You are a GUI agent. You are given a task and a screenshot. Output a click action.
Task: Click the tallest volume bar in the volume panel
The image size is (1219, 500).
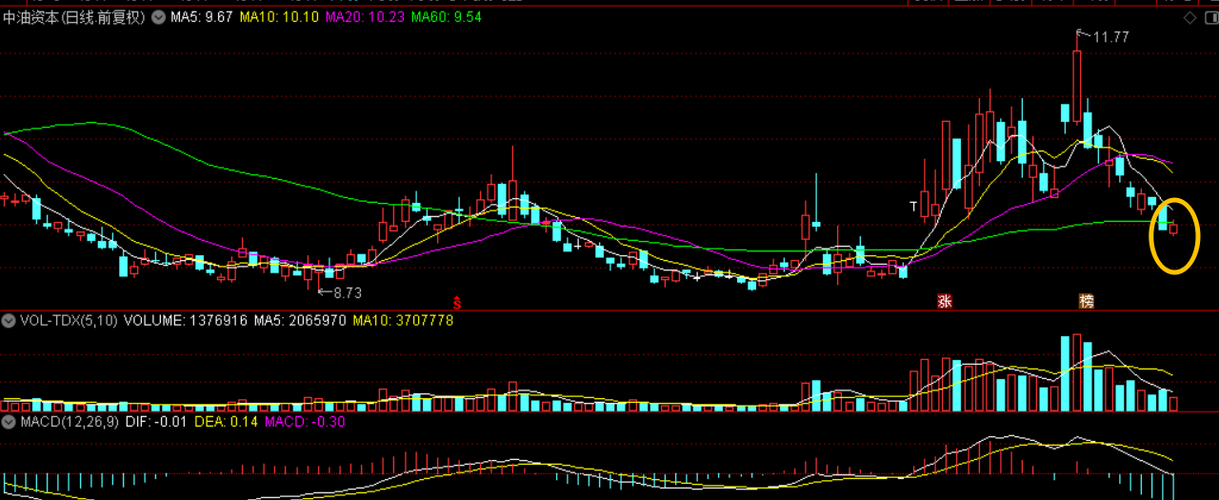1077,373
